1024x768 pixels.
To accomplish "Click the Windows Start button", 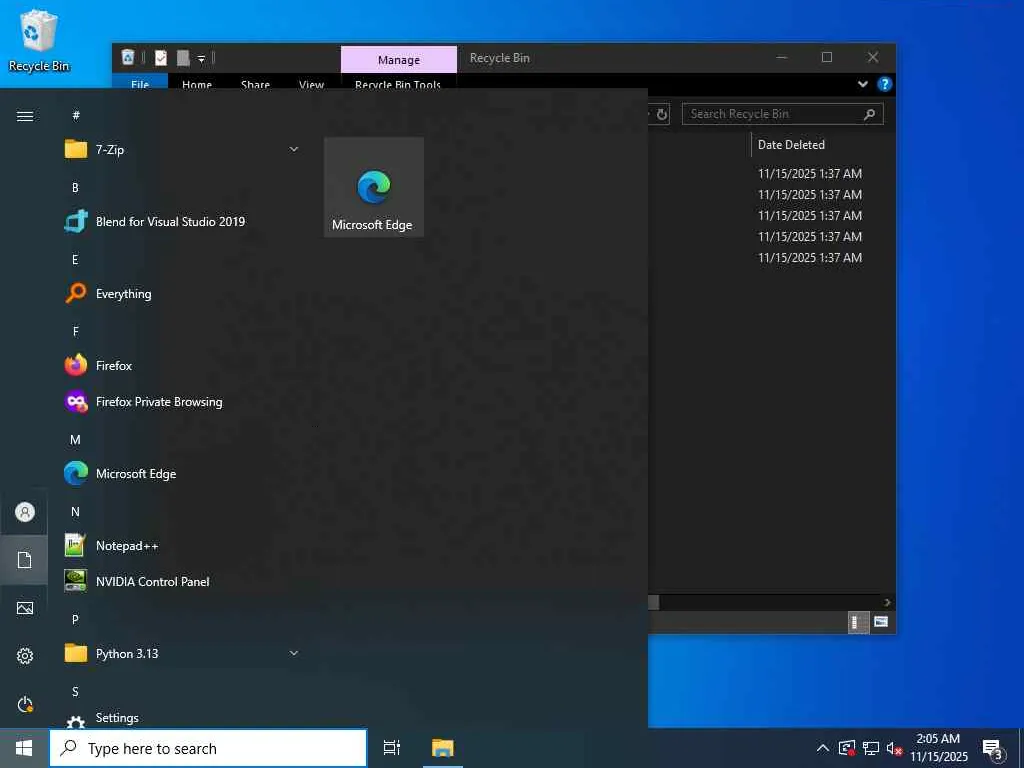I will pyautogui.click(x=24, y=748).
